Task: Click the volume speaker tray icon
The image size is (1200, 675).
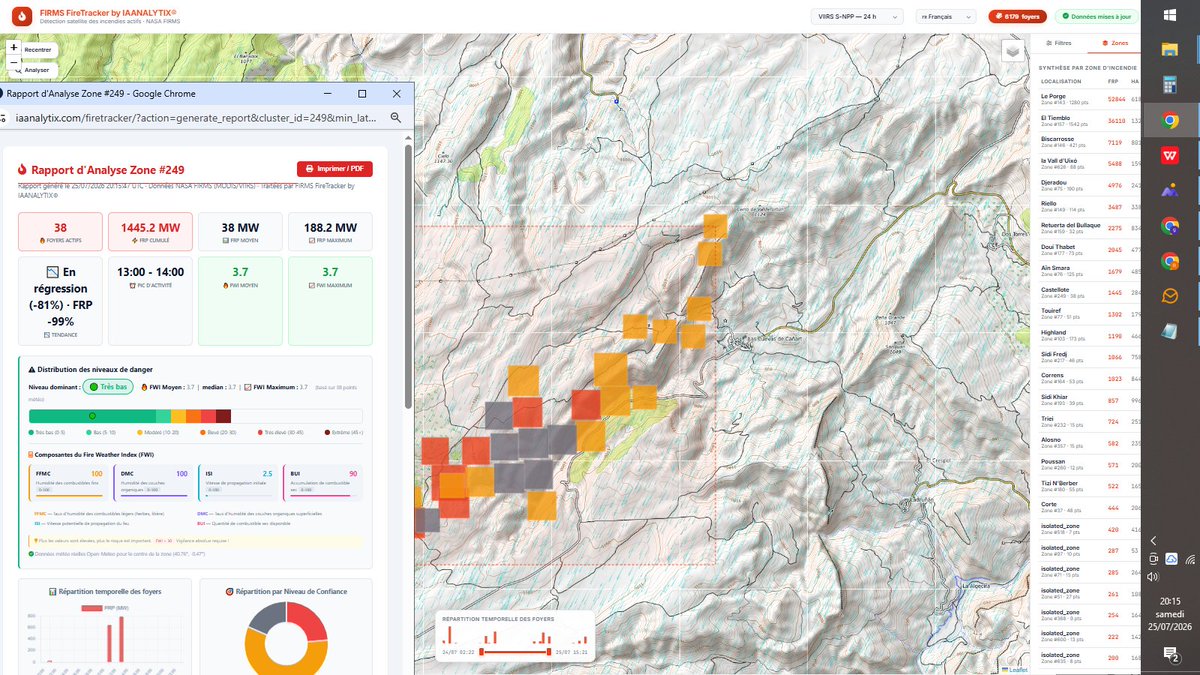Action: (x=1153, y=576)
